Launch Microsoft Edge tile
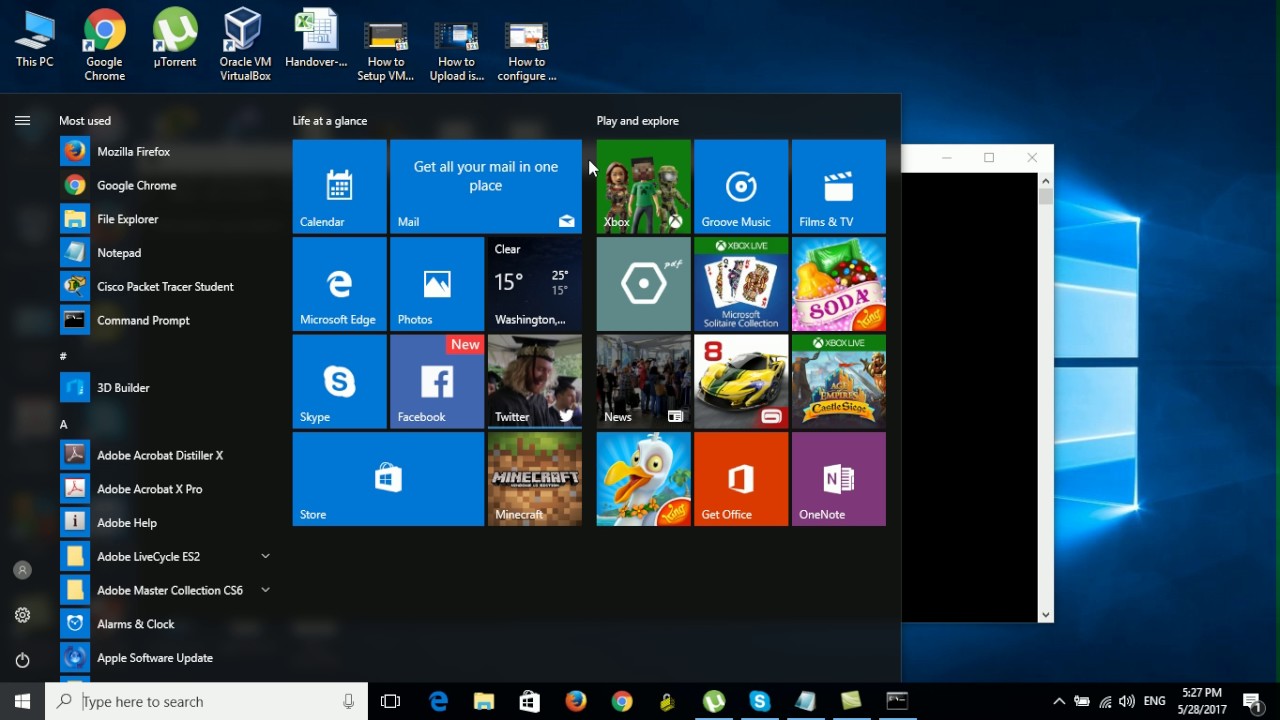Screen dimensions: 1280x720 pyautogui.click(x=339, y=284)
